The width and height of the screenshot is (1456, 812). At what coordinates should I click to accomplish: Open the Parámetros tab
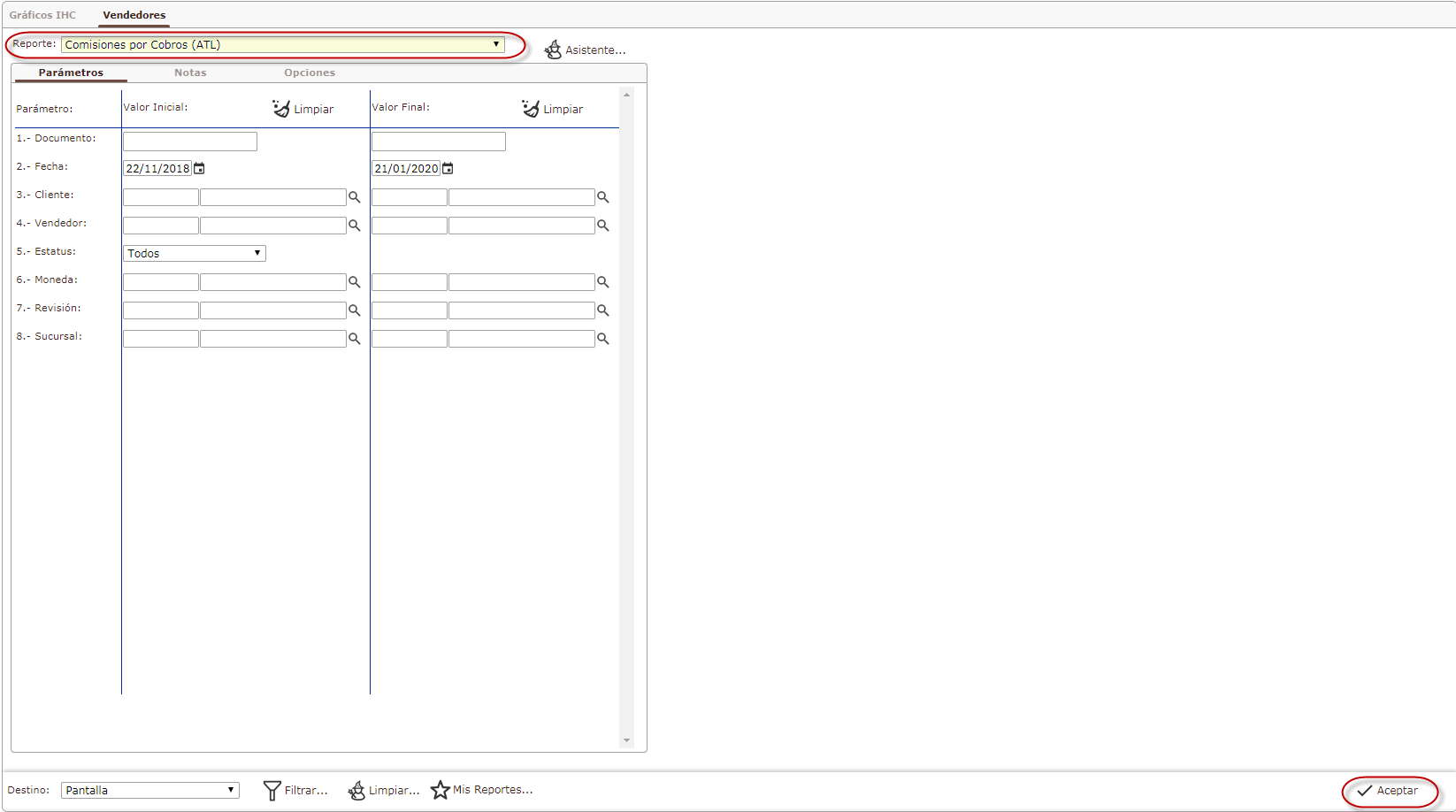[71, 73]
